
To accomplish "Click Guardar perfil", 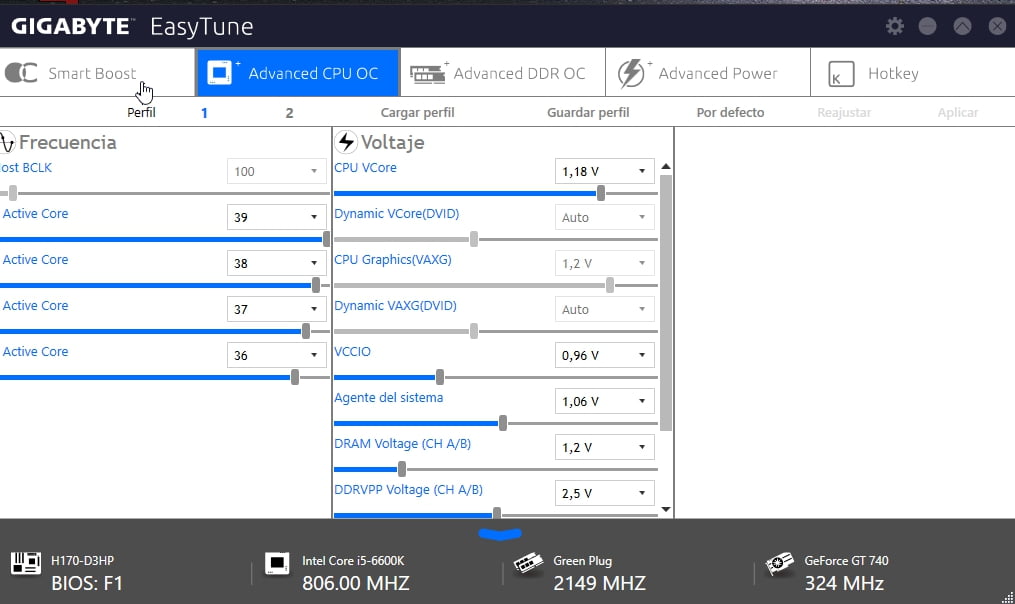I will tap(588, 113).
